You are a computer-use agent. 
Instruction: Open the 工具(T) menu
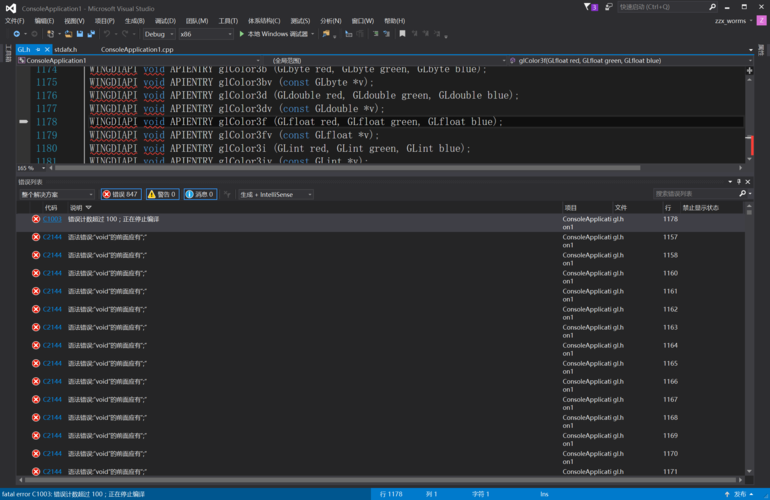click(228, 21)
